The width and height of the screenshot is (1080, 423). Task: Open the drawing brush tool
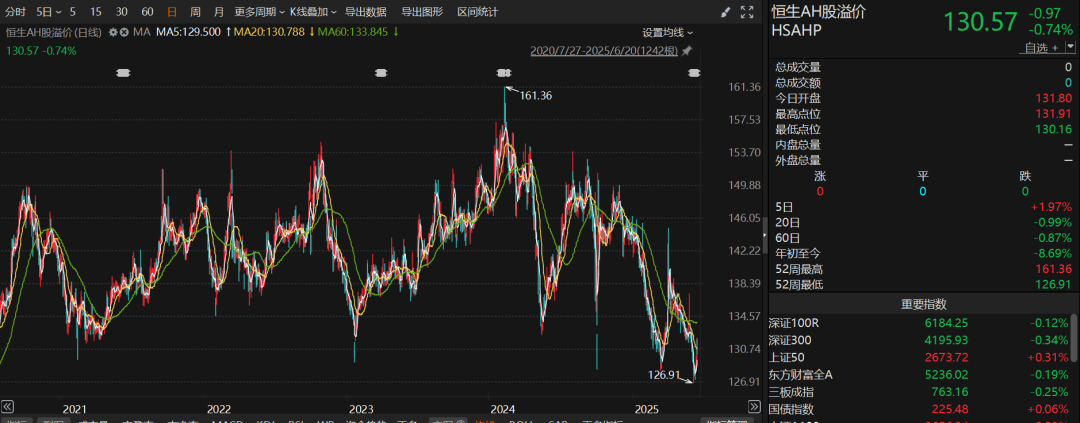coord(725,12)
